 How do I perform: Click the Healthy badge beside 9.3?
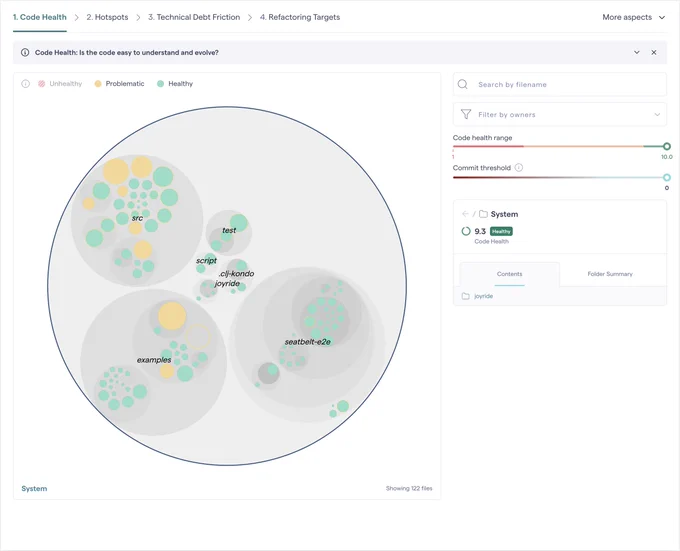(x=501, y=231)
